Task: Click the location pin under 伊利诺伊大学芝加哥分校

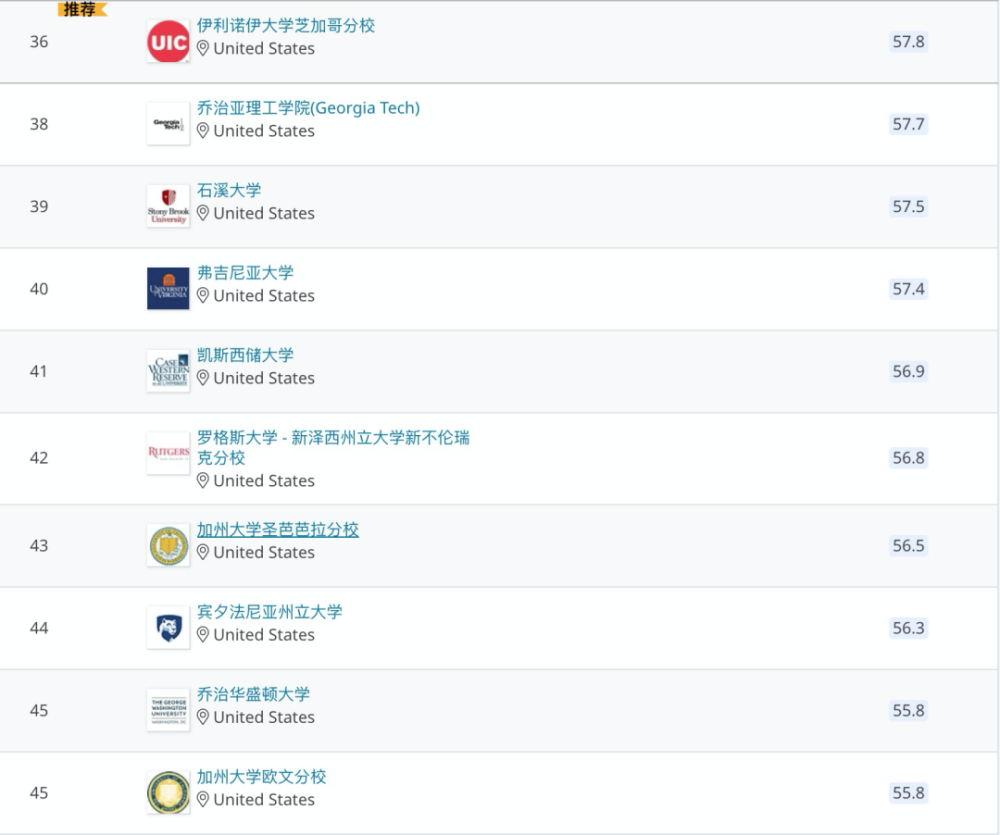Action: pyautogui.click(x=203, y=48)
